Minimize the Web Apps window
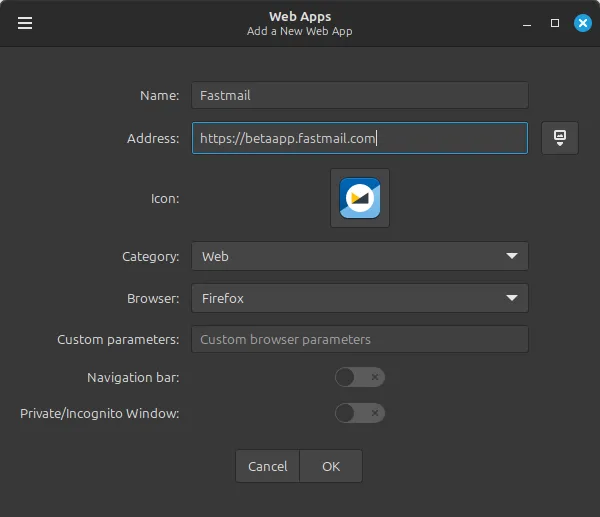600x517 pixels. coord(527,24)
